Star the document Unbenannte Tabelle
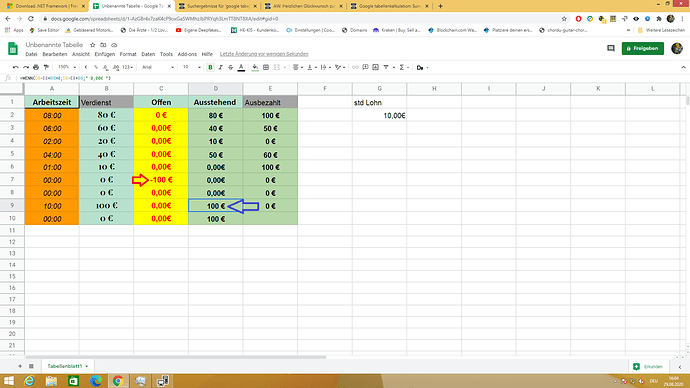Image resolution: width=690 pixels, height=388 pixels. tap(92, 45)
